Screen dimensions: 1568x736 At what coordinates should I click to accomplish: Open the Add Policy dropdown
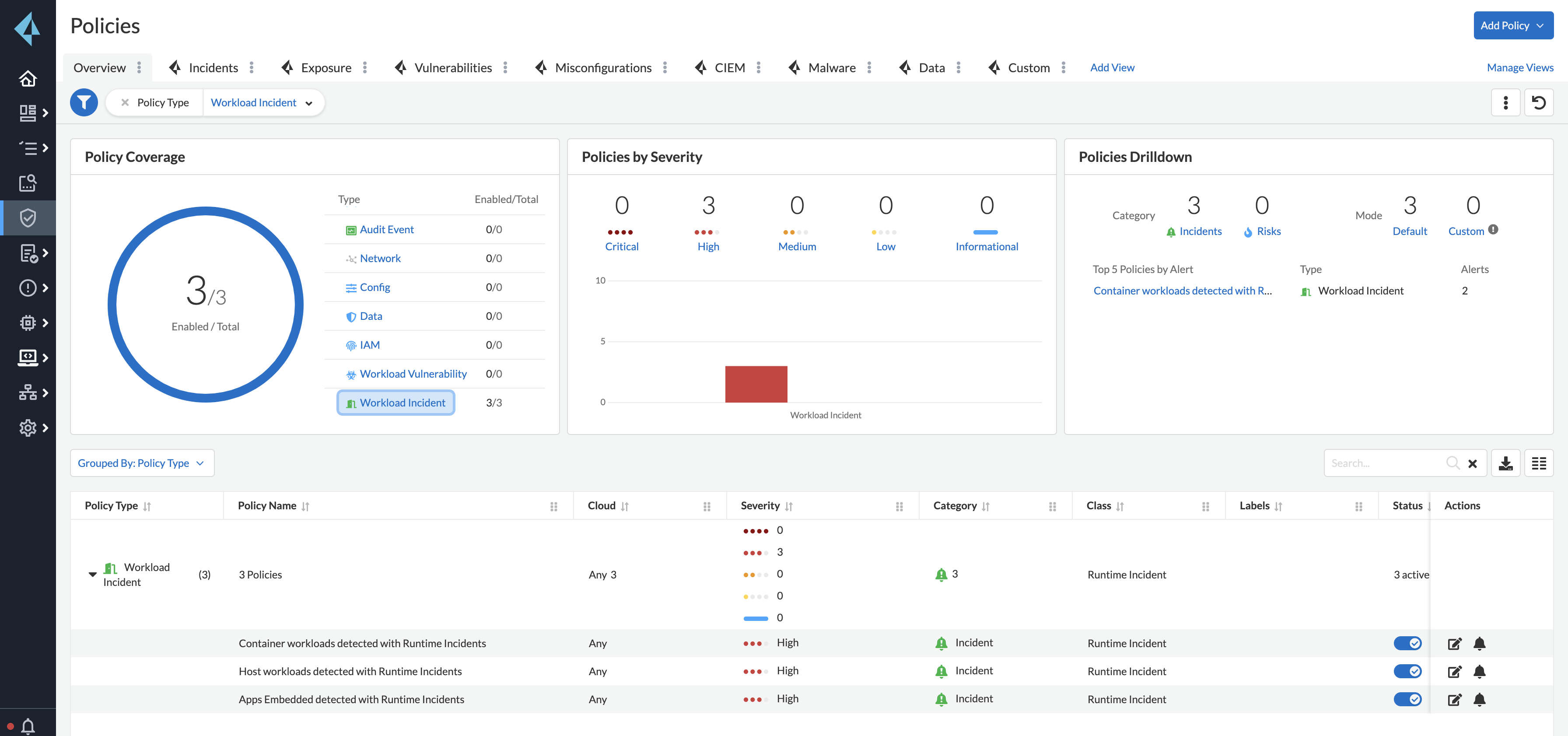(1512, 25)
